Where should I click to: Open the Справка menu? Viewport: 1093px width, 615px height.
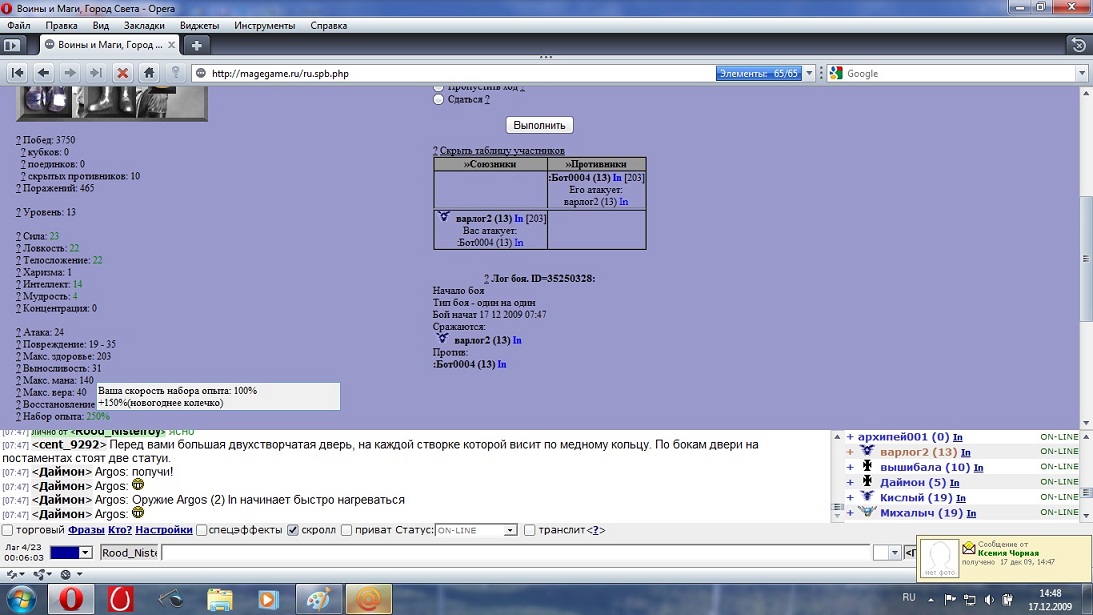(328, 25)
